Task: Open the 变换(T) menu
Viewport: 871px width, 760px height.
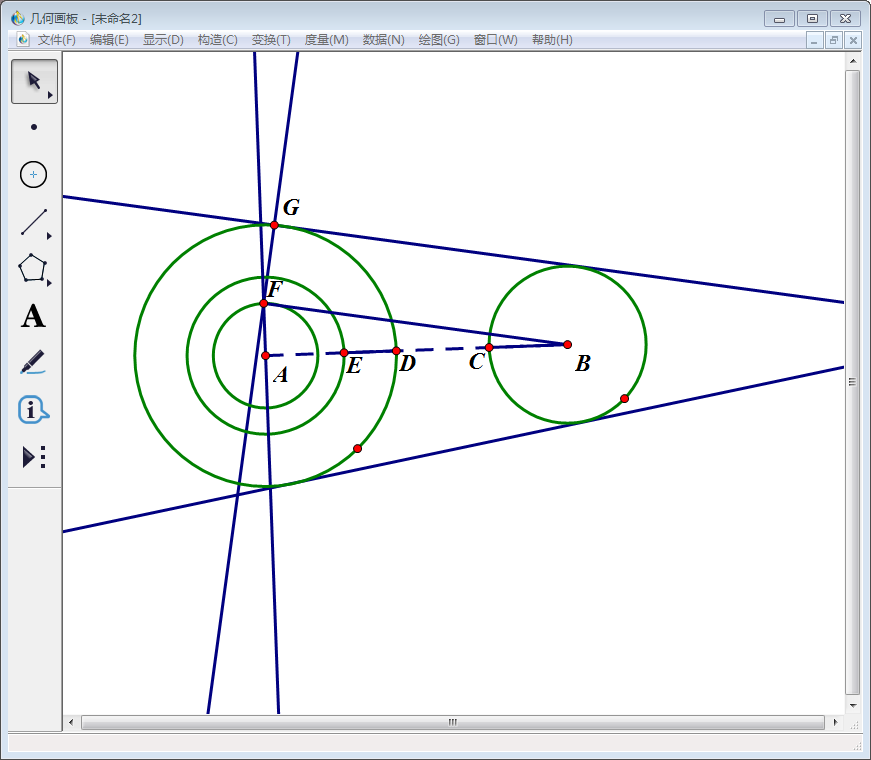Action: coord(271,40)
